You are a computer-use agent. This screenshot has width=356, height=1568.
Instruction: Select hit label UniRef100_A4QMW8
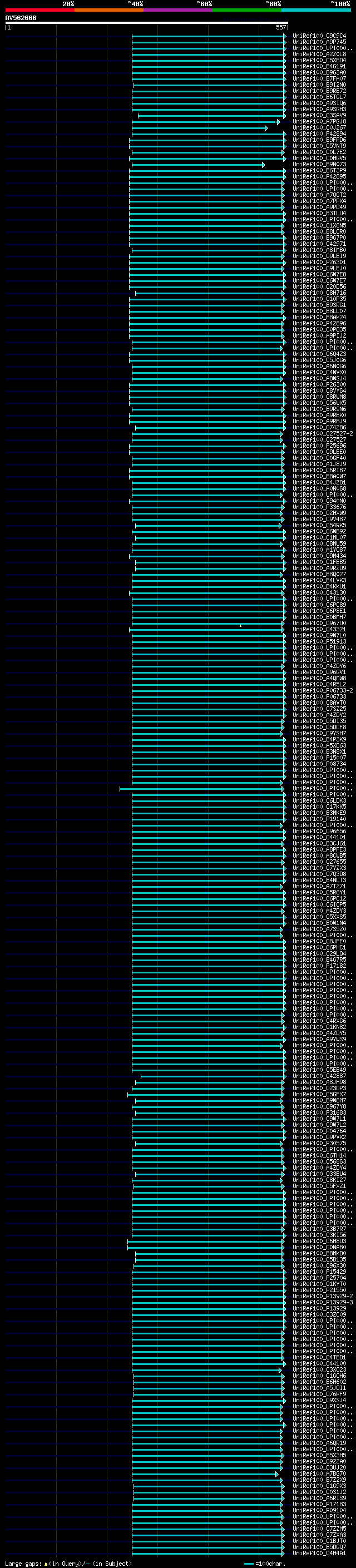click(x=319, y=678)
